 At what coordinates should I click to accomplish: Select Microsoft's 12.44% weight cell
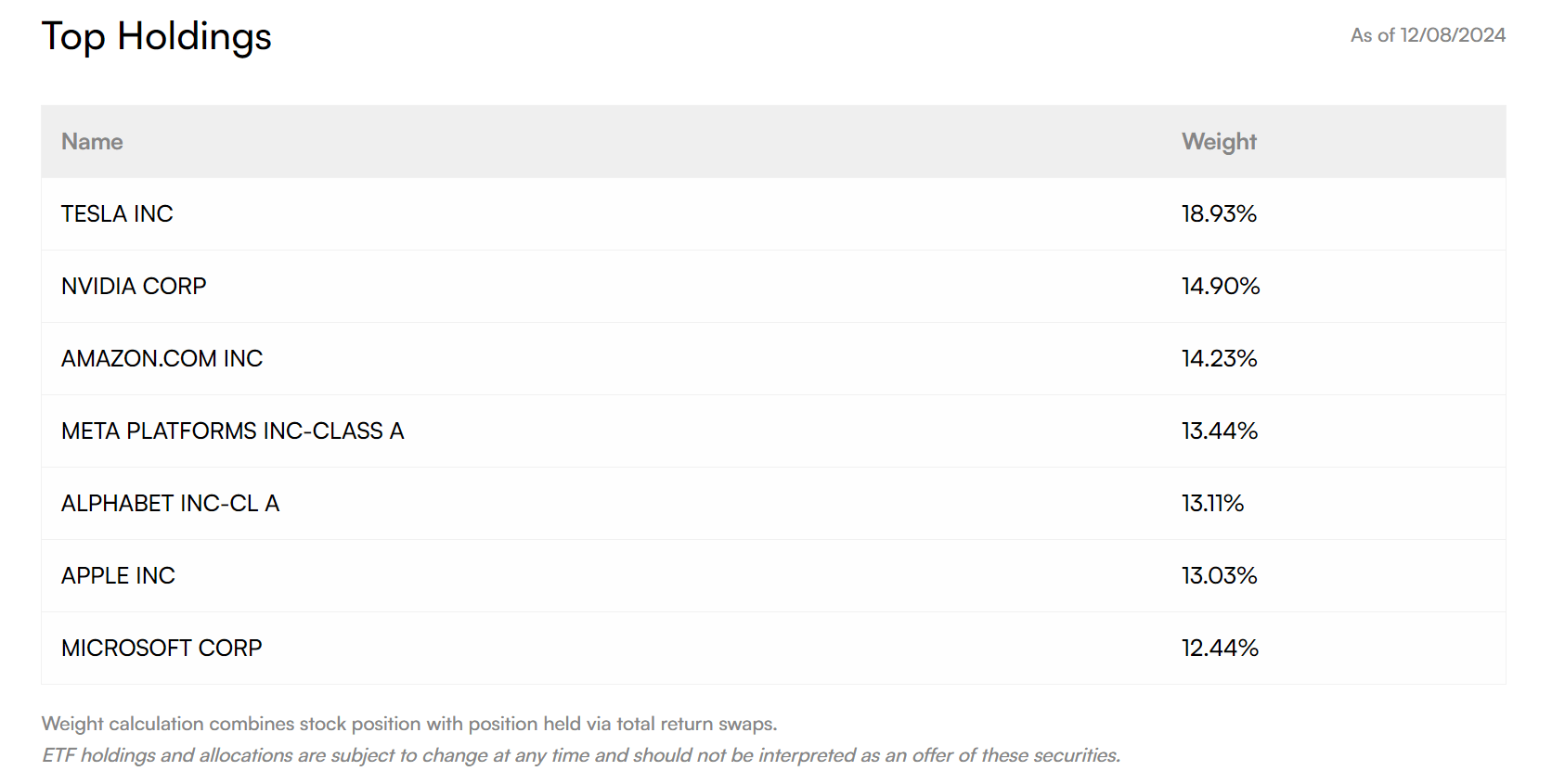click(x=1220, y=649)
